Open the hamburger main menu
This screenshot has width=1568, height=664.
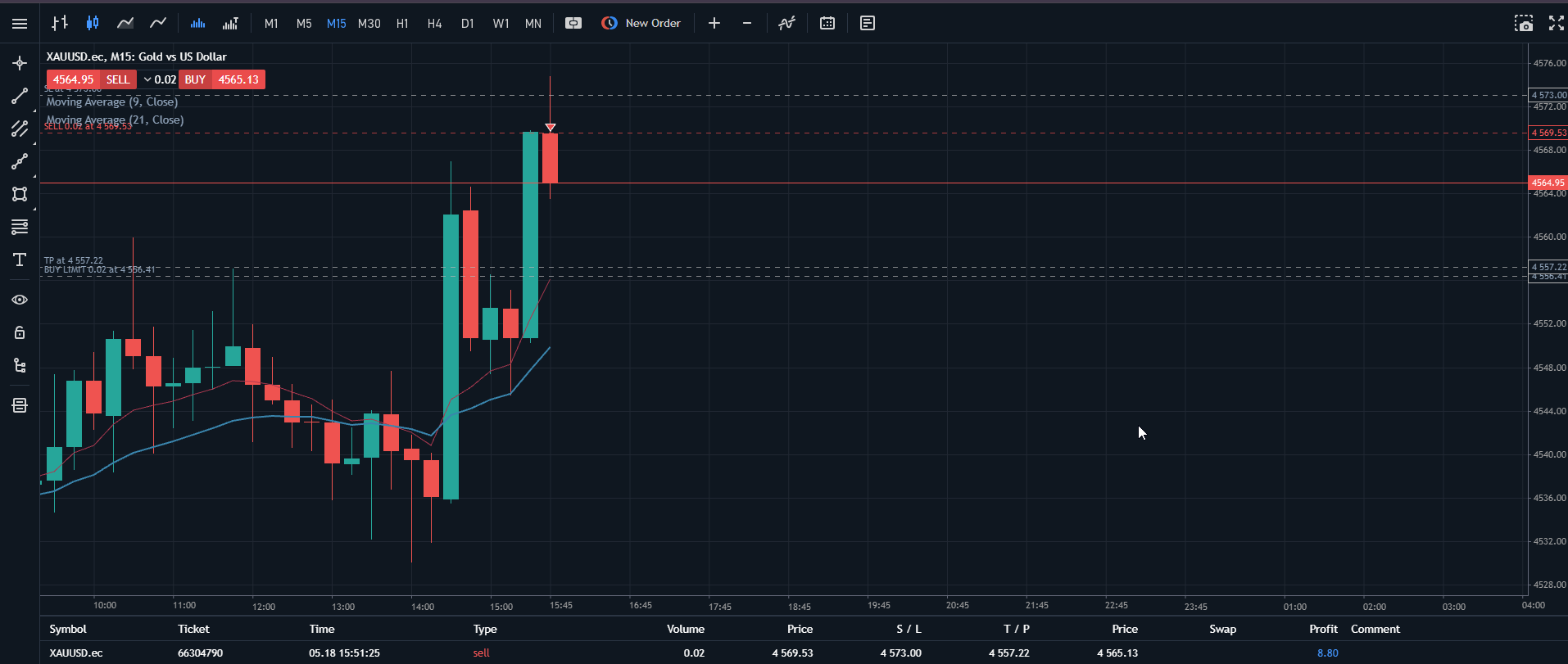click(x=20, y=24)
